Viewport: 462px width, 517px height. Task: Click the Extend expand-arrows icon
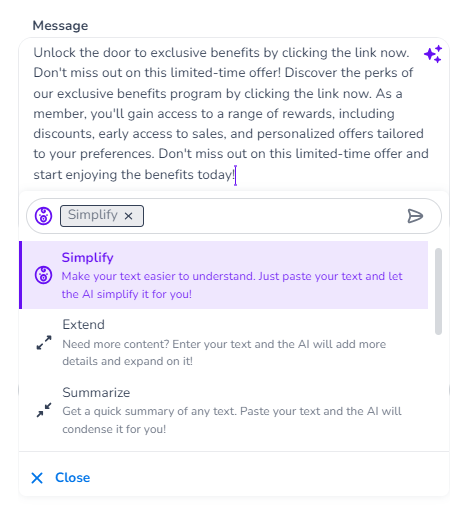(44, 342)
